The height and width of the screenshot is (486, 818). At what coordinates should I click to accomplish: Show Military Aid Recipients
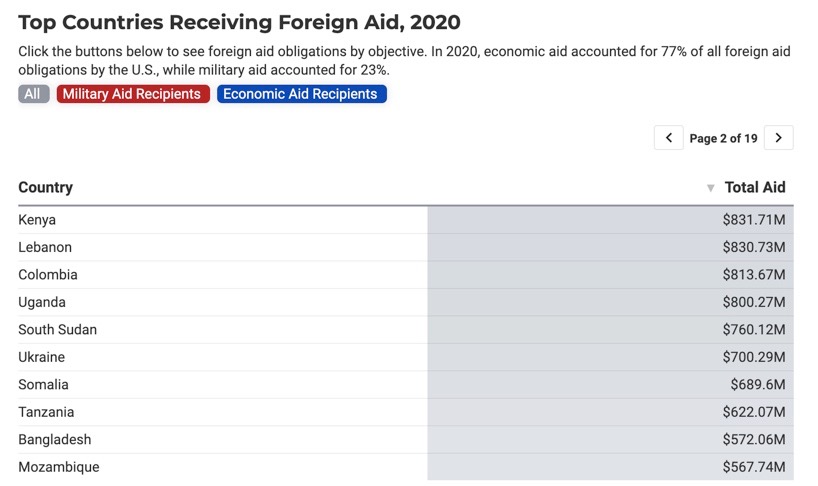(133, 94)
